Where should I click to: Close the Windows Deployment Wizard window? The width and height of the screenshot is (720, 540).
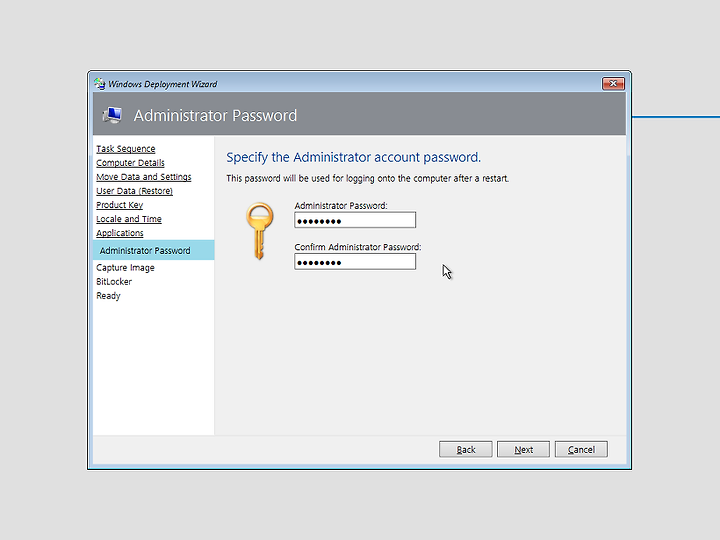tap(613, 84)
